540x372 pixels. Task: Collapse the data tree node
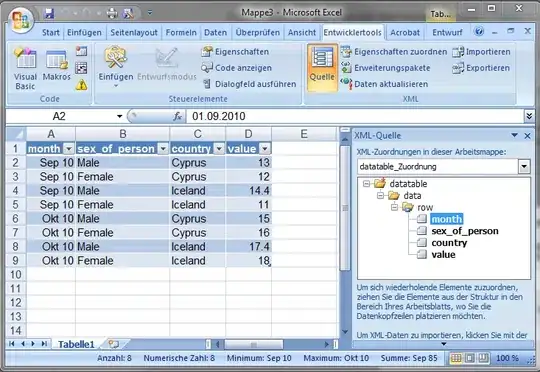pos(380,195)
